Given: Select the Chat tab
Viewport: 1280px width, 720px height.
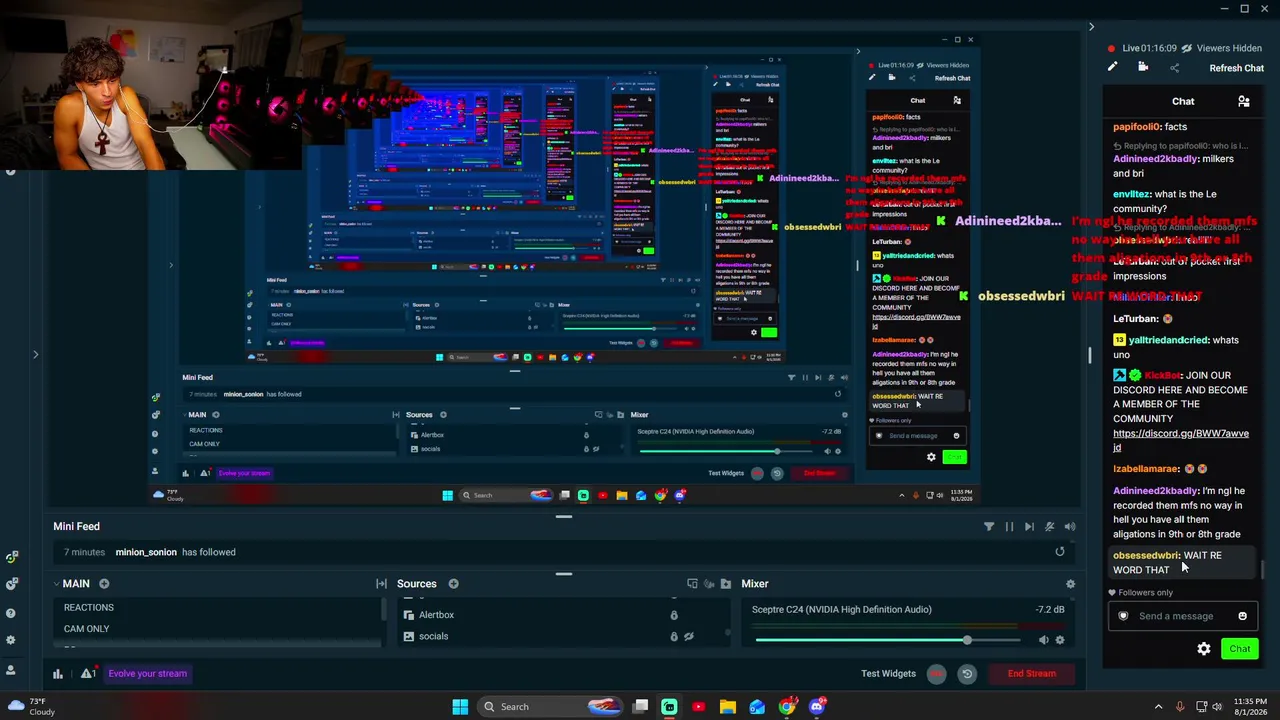Looking at the screenshot, I should (1183, 101).
